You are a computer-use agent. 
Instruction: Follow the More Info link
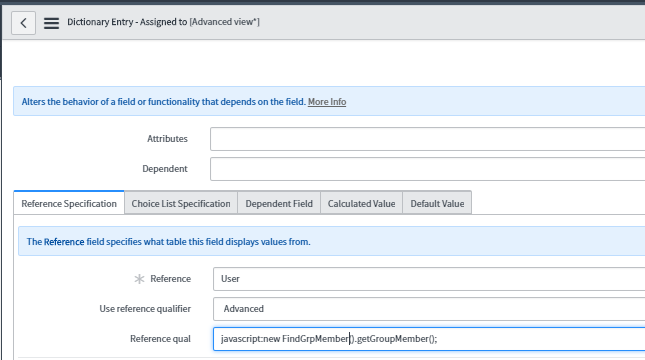point(327,102)
